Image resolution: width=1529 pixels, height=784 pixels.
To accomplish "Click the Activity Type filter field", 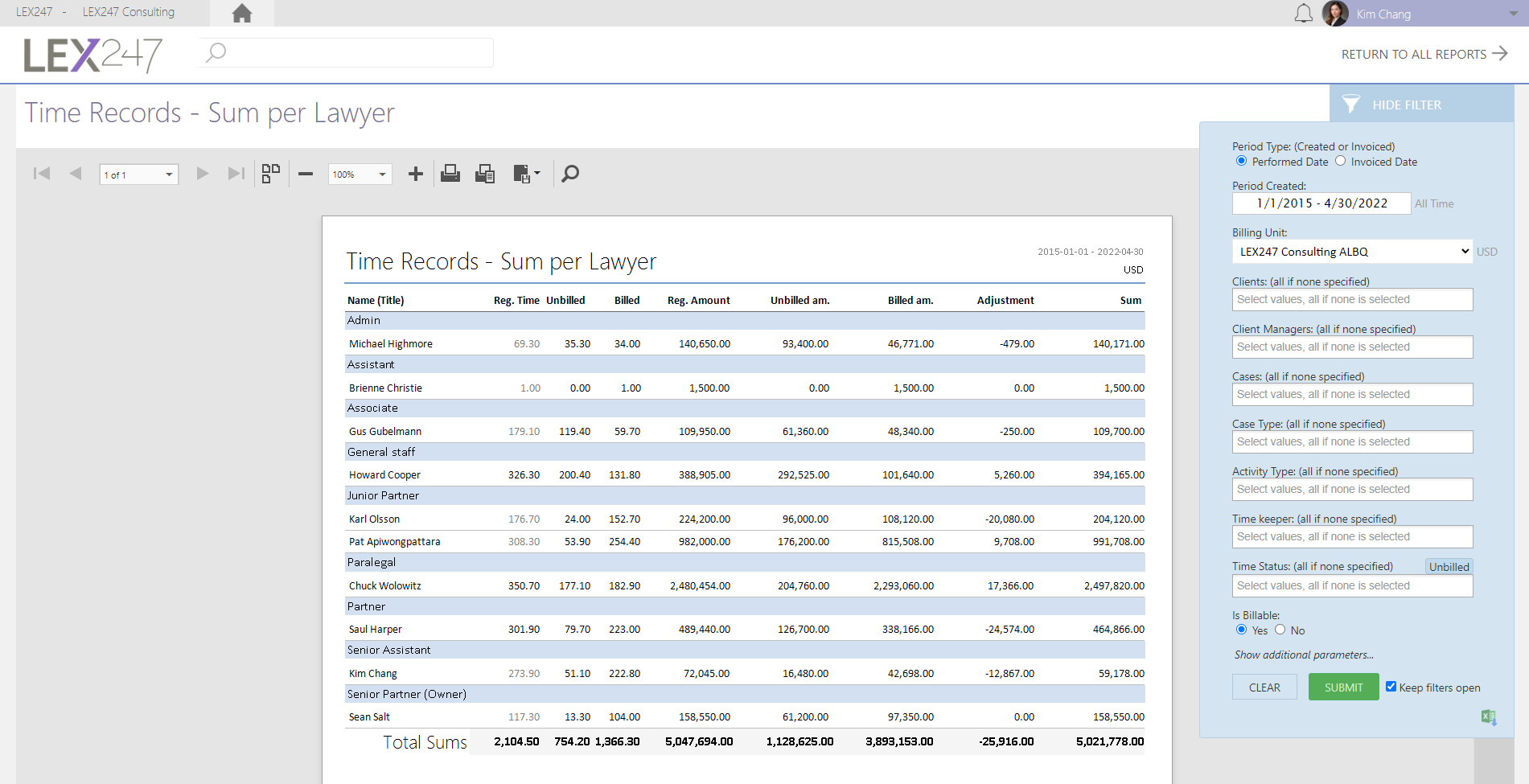I will (x=1352, y=489).
